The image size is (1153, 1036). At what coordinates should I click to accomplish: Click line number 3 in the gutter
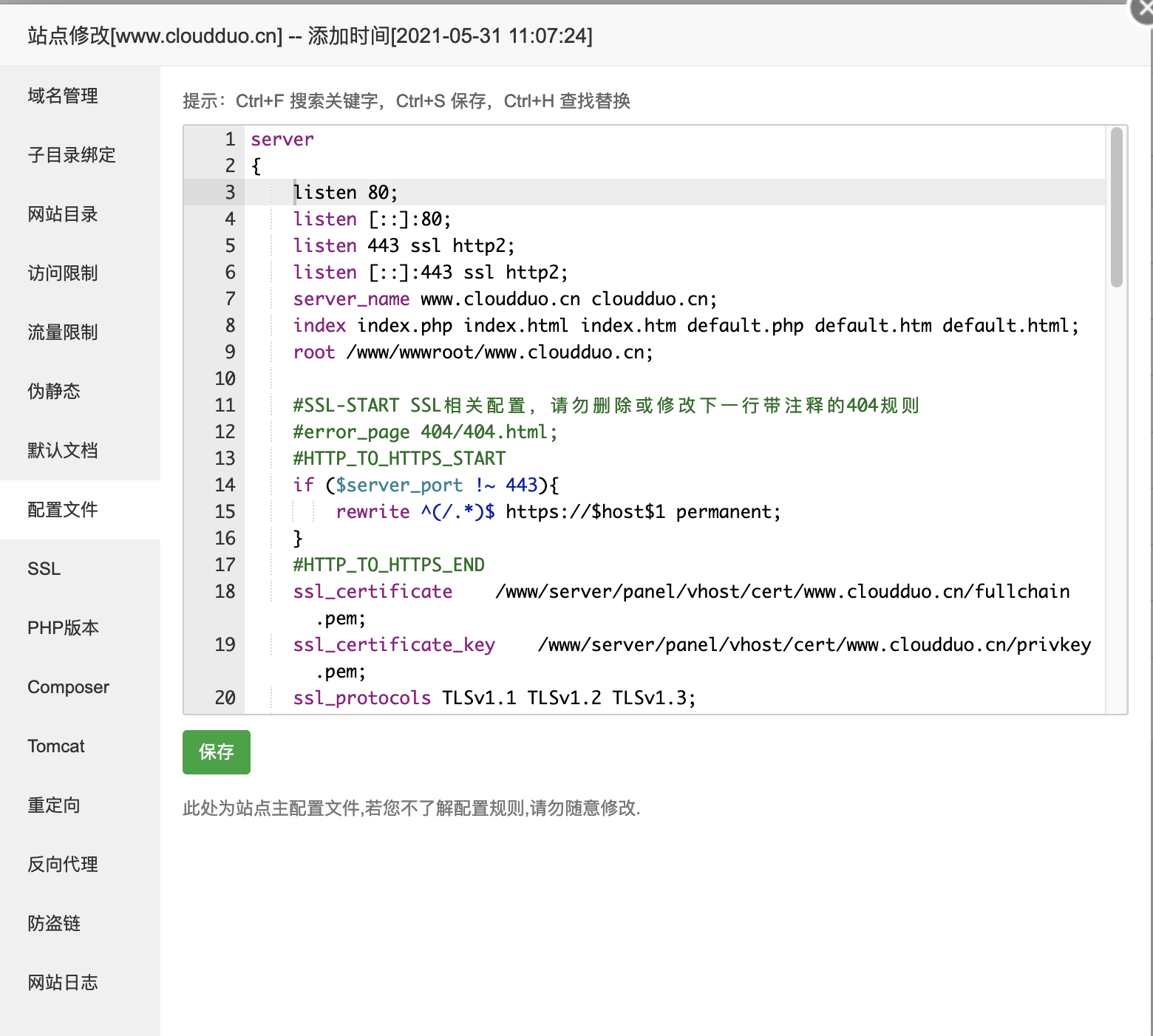pos(231,192)
